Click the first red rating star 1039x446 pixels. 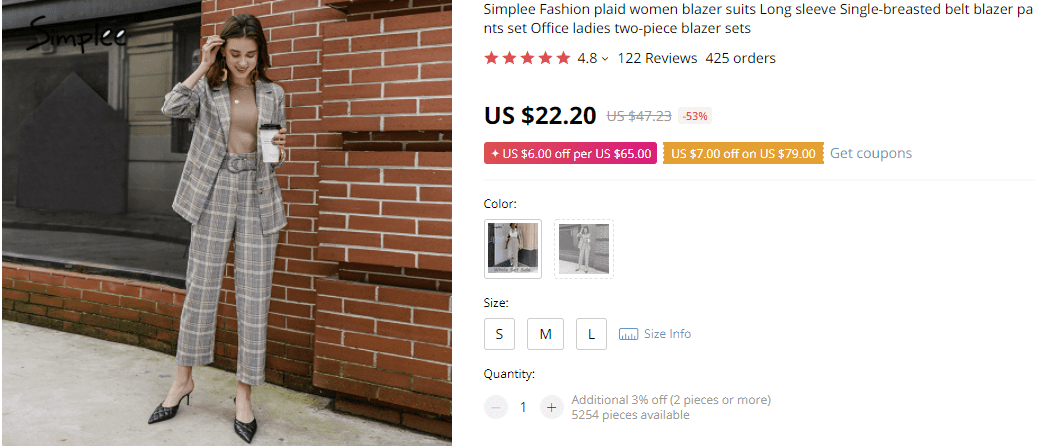[x=491, y=58]
